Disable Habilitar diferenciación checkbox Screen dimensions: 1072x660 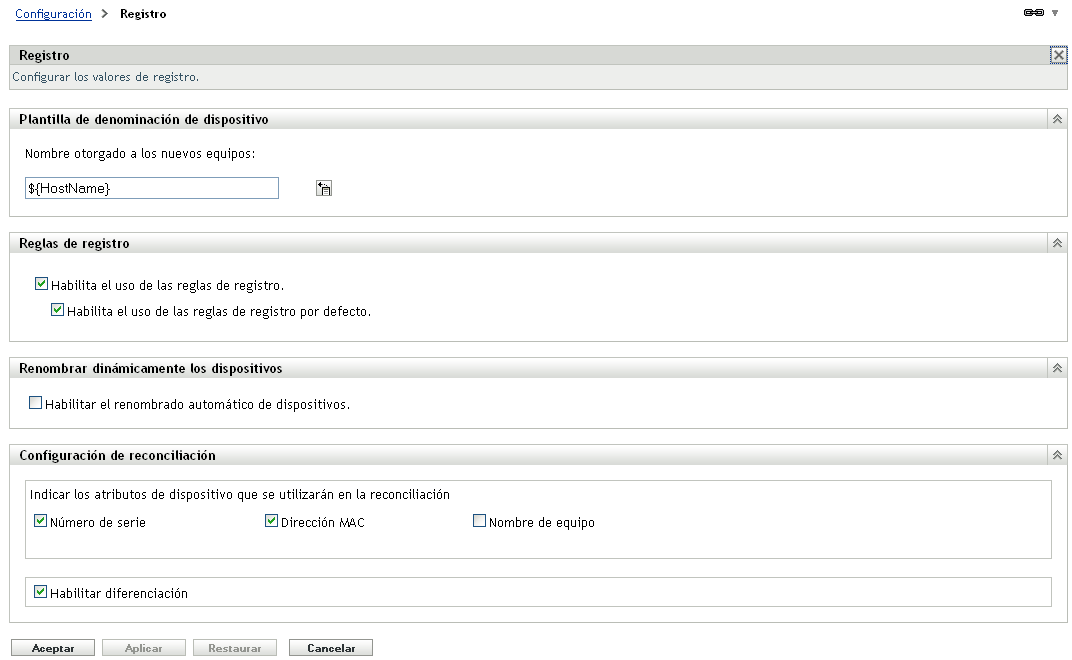click(40, 592)
